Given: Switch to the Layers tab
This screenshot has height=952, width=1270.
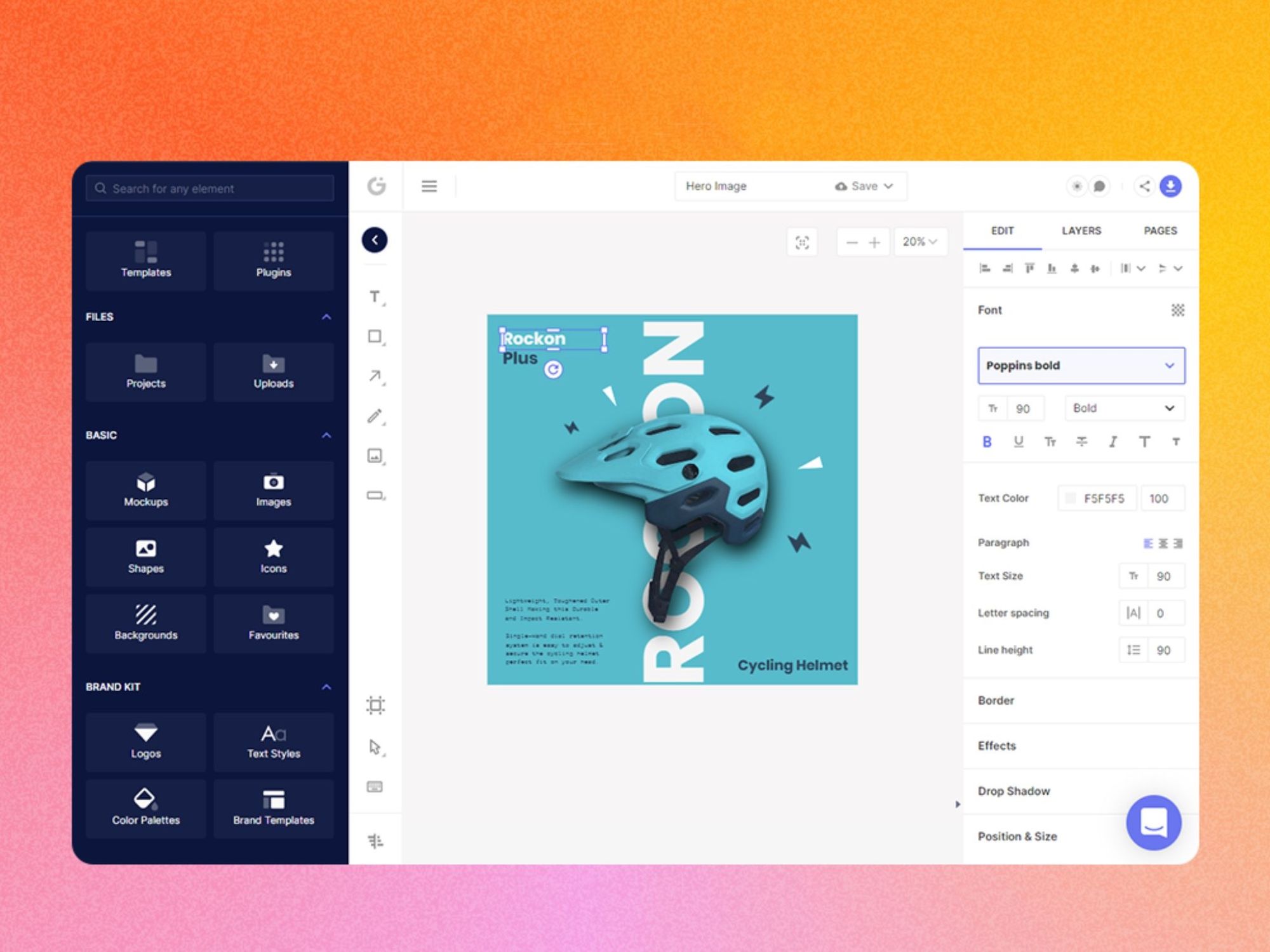Looking at the screenshot, I should click(1081, 230).
